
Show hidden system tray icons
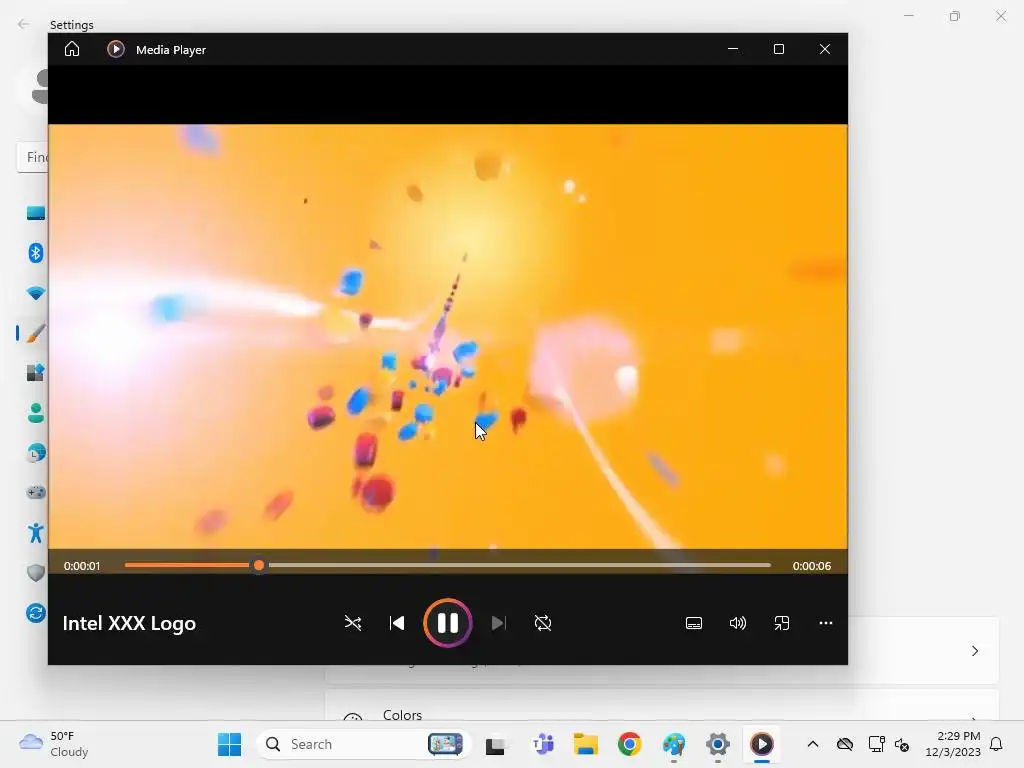[812, 744]
